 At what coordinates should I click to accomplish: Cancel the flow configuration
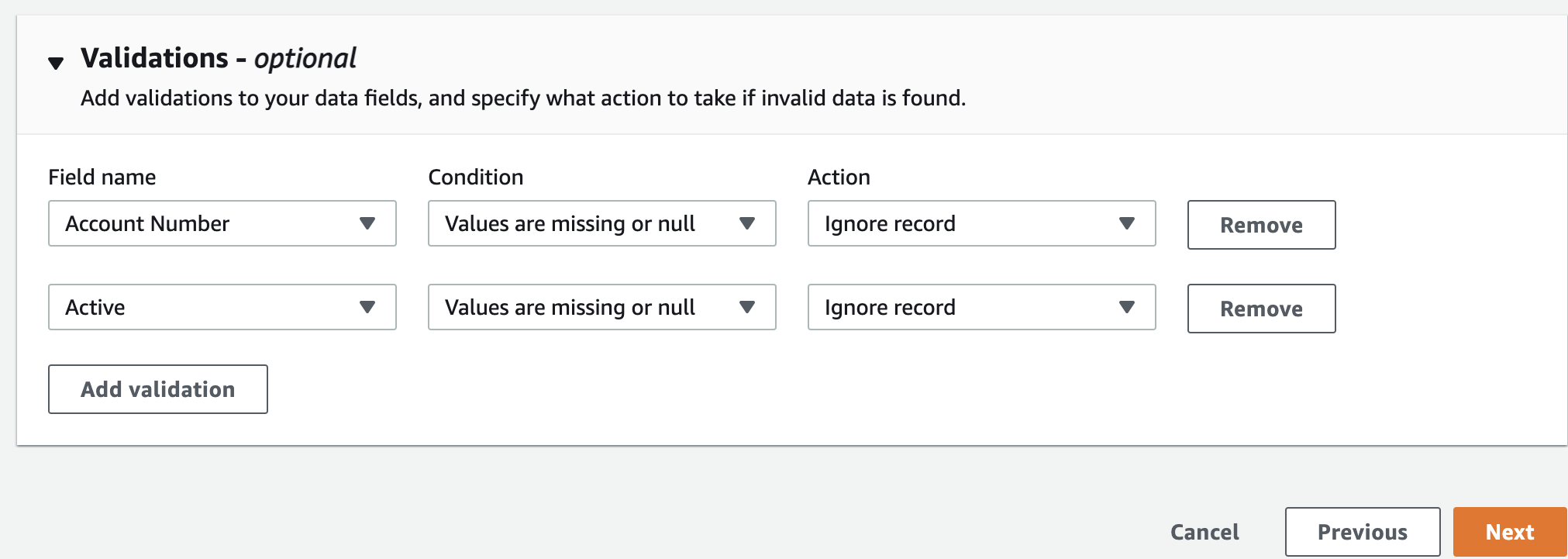(x=1204, y=532)
